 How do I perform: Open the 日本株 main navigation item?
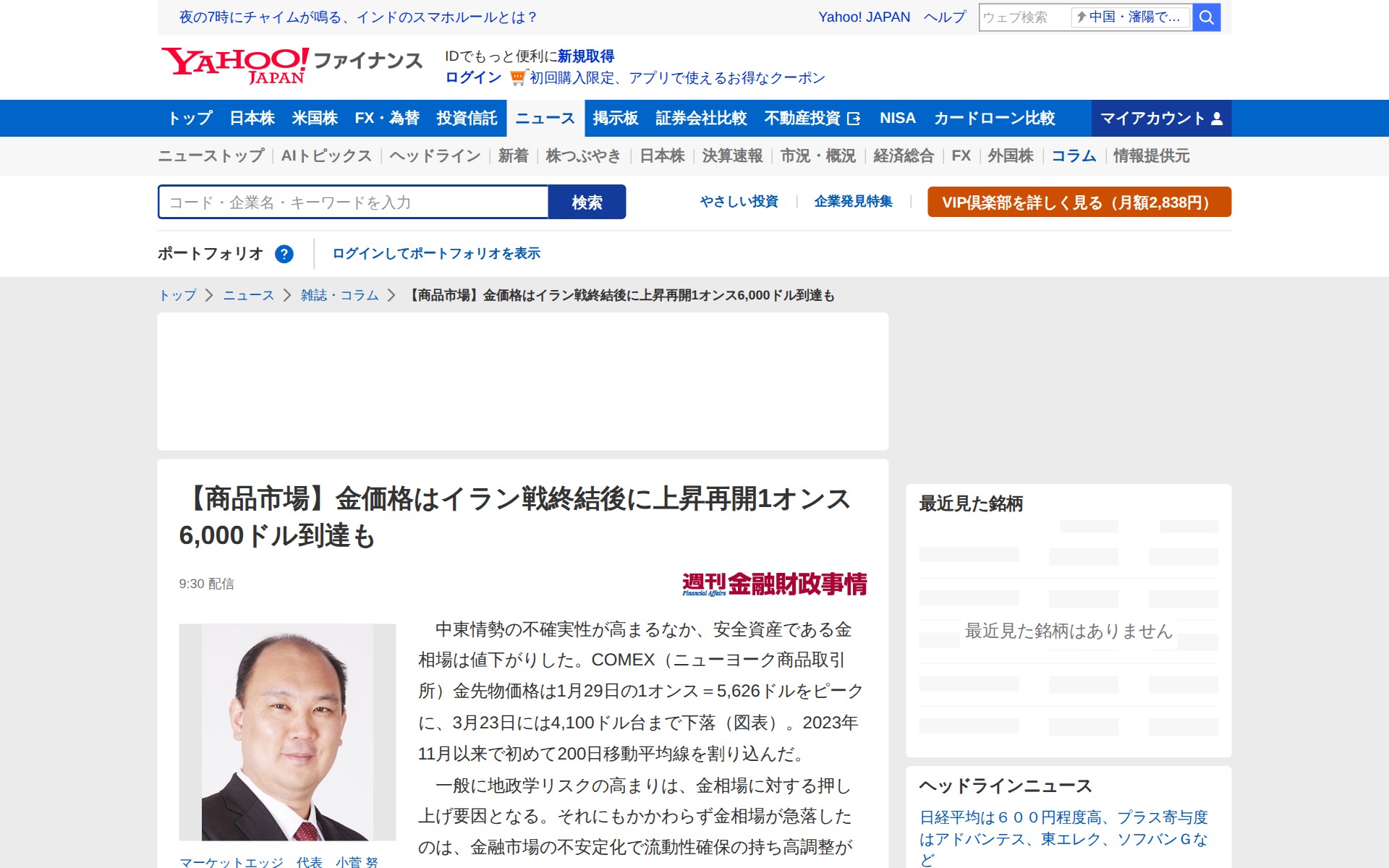coord(252,119)
